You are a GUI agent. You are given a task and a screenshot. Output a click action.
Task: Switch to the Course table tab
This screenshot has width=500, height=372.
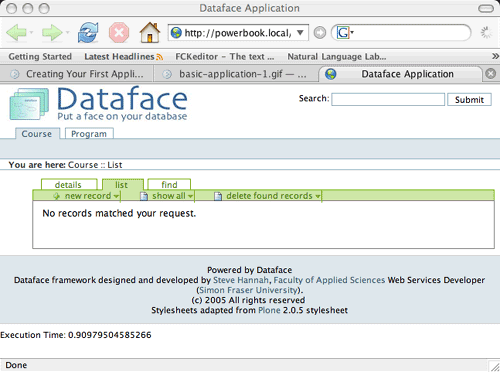coord(37,134)
